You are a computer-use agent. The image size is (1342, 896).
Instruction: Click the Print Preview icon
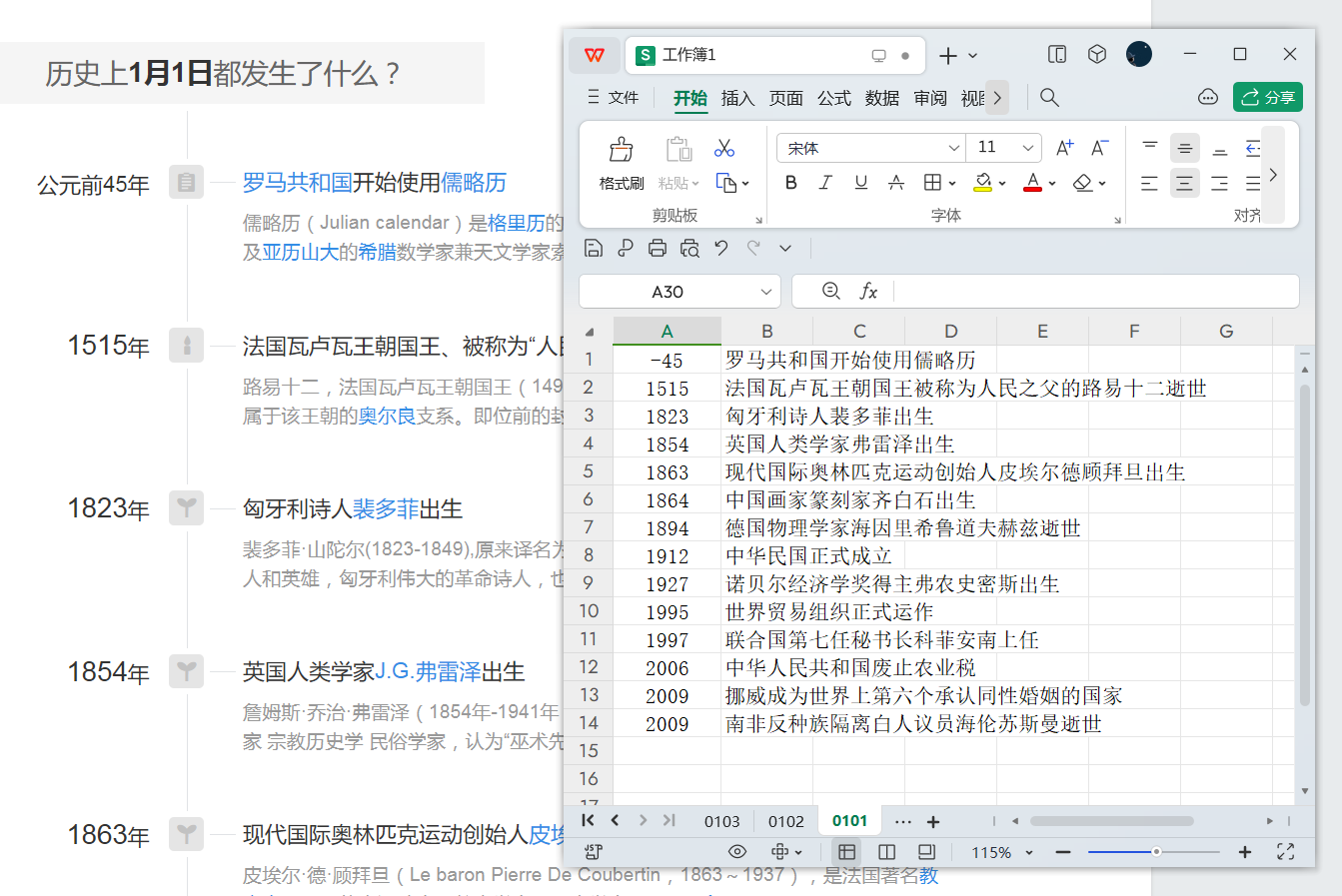coord(689,248)
